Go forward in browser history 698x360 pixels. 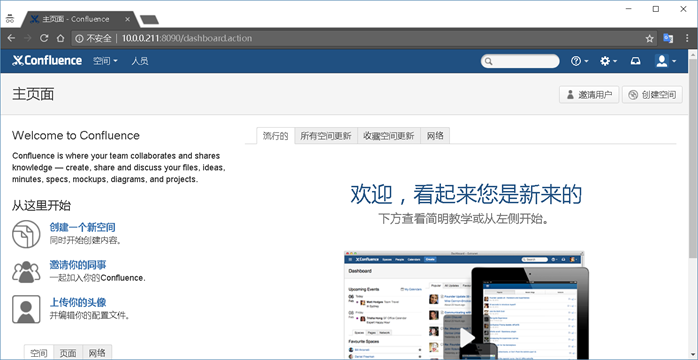(28, 38)
